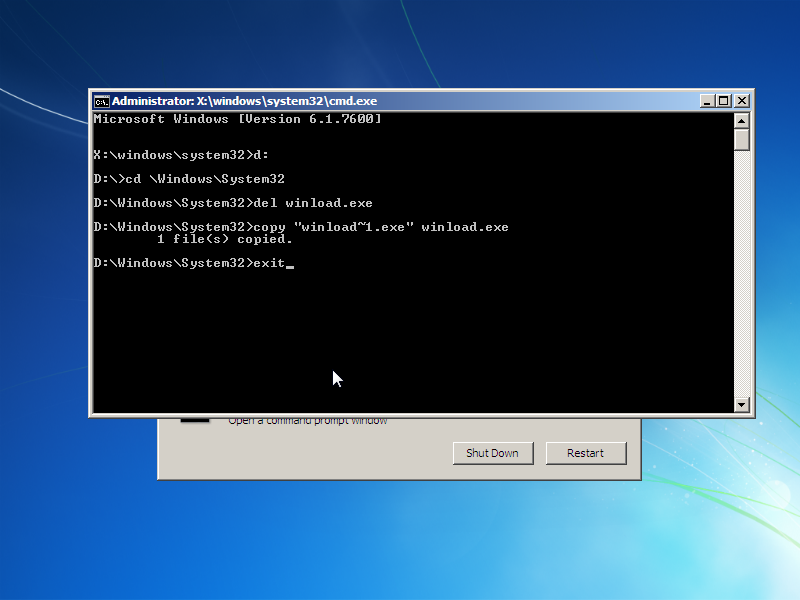
Task: Click the title bar text 'Administrator: X:\windows\system32\cmd.exe'
Action: point(244,101)
